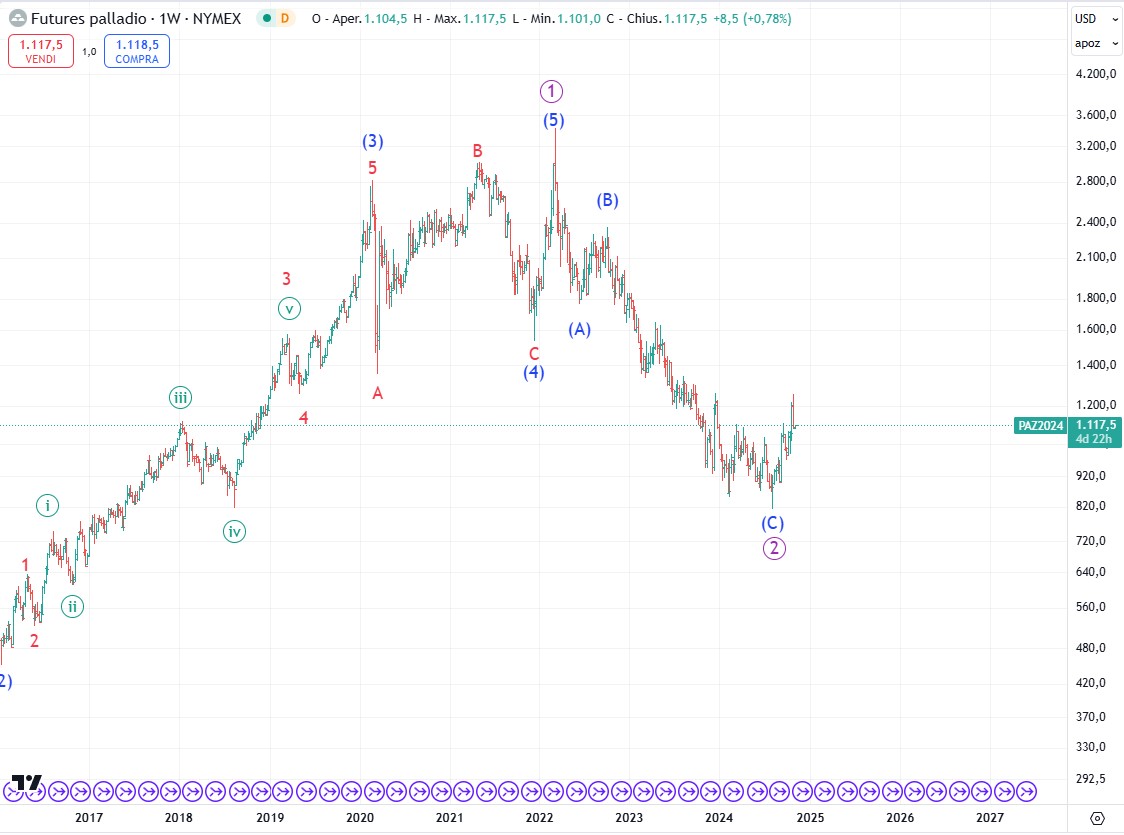Image resolution: width=1124 pixels, height=835 pixels.
Task: Select the blue (5) wave label
Action: 553,120
